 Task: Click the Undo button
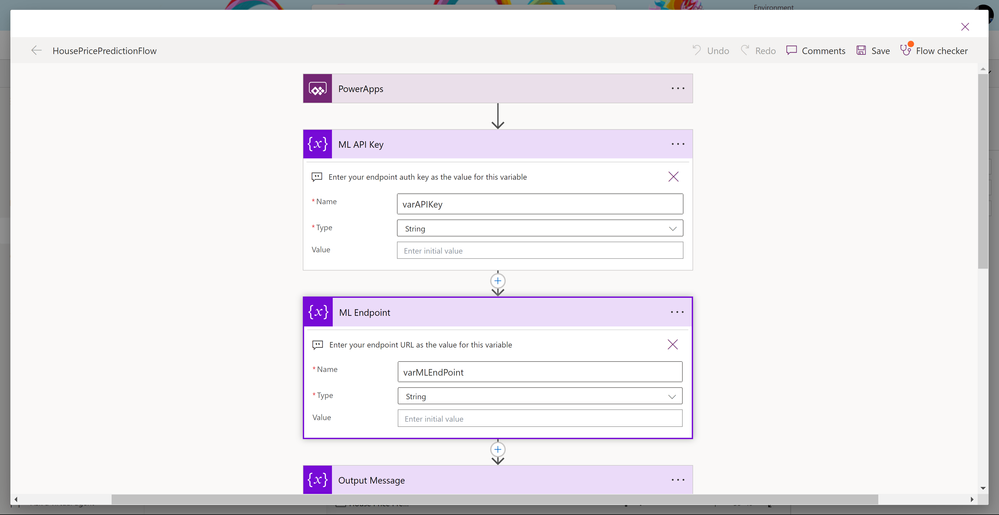pos(710,50)
